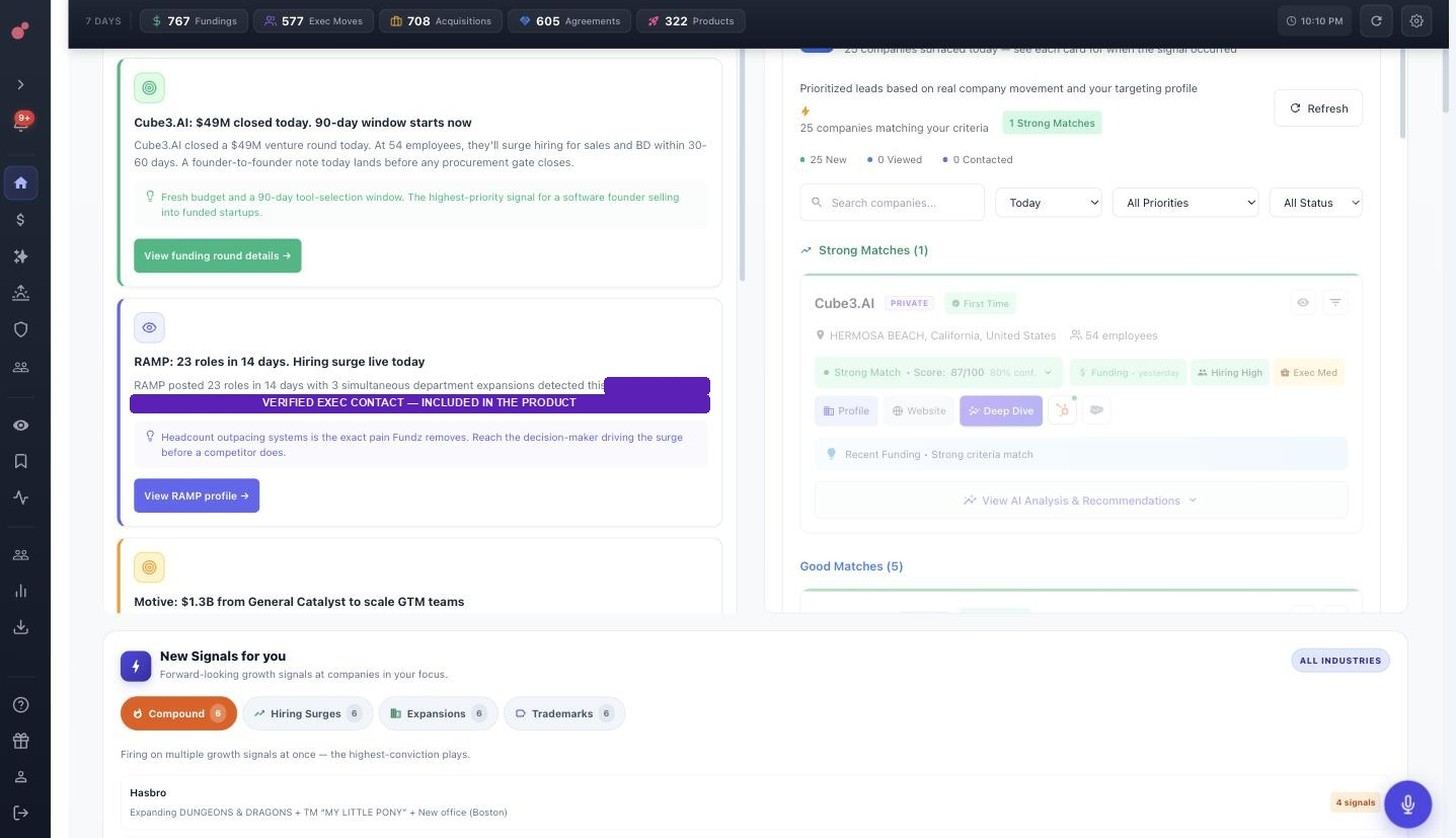Screen dimensions: 1456x838
Task: Click the settings gear in top bar
Action: click(x=1416, y=21)
